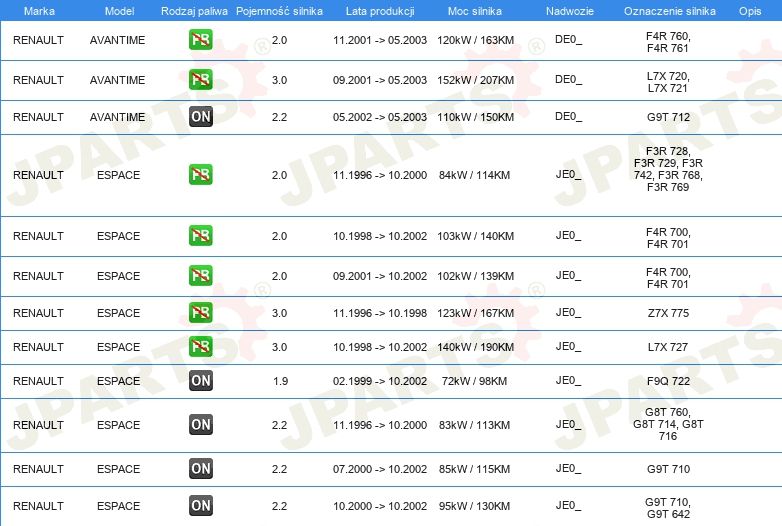Click the petrol fuel icon in the Espace 114KM row
Image resolution: width=782 pixels, height=526 pixels.
pyautogui.click(x=201, y=175)
